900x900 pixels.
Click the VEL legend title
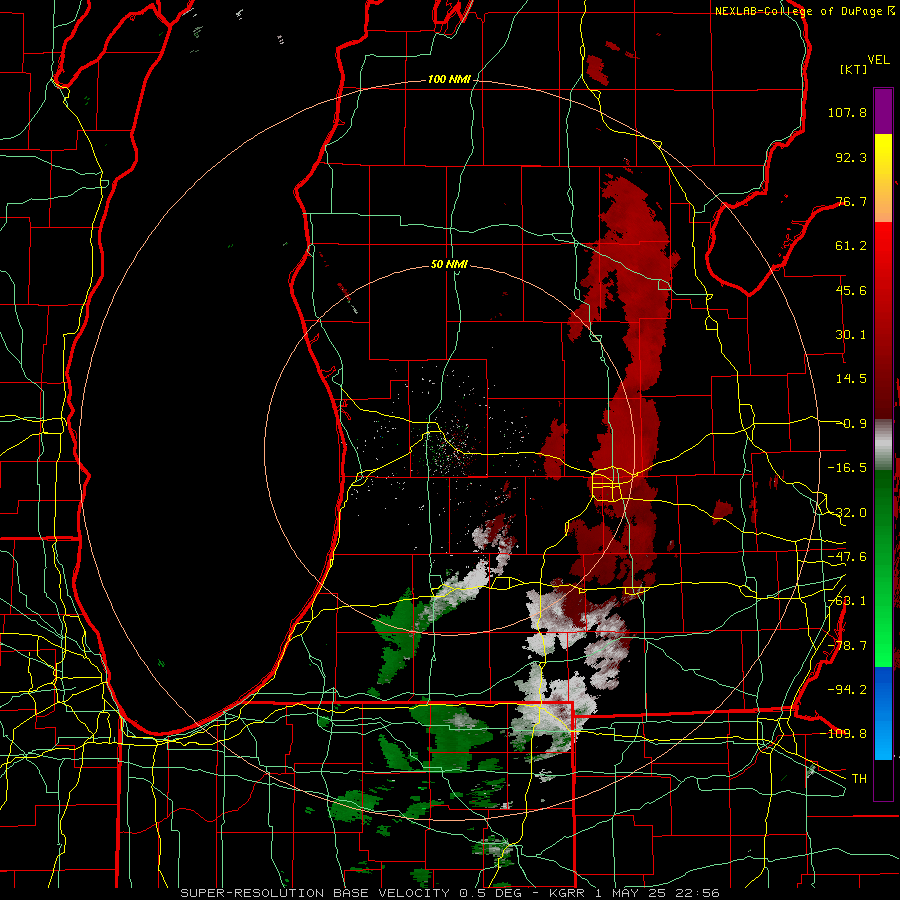[878, 59]
